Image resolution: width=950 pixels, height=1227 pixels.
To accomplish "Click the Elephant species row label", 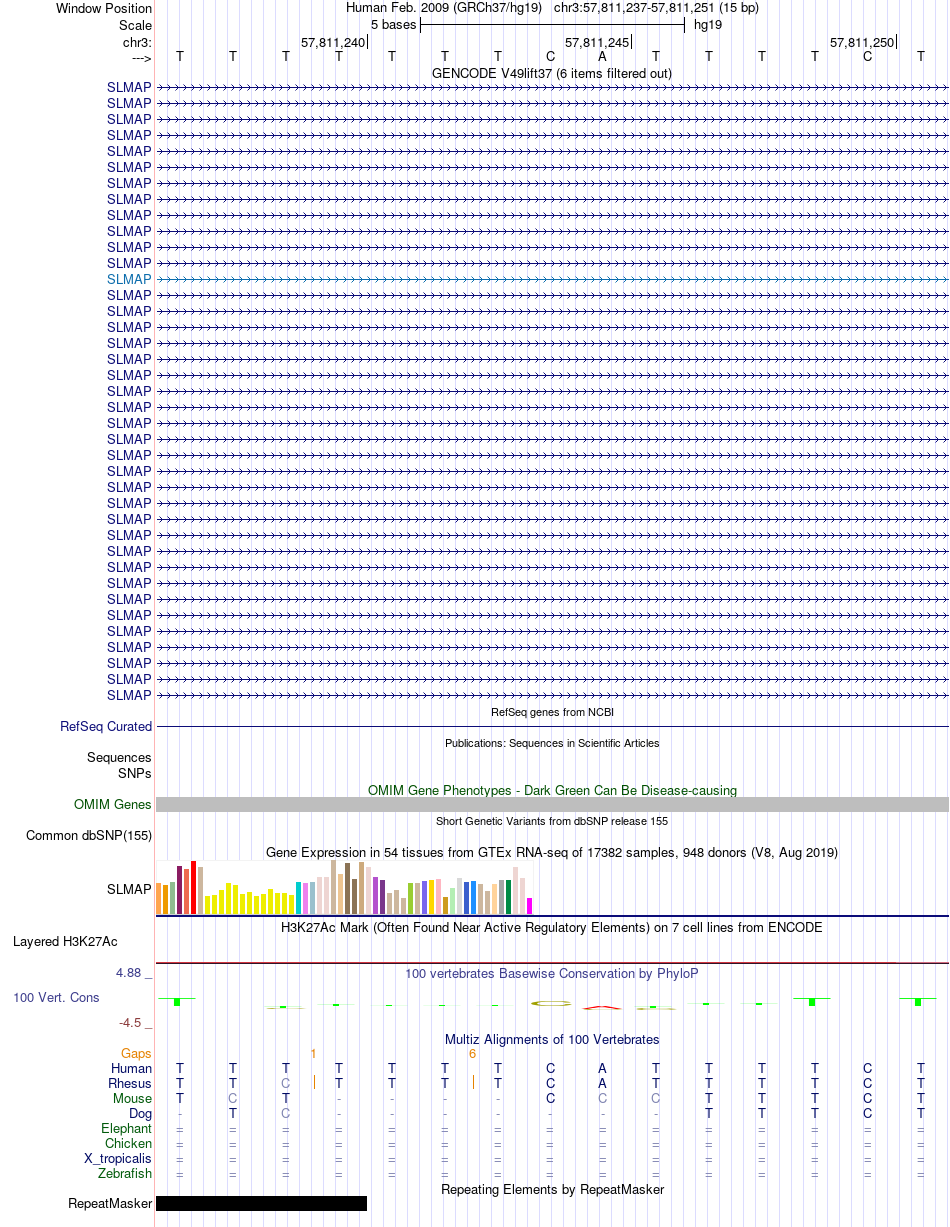I will click(x=127, y=1129).
